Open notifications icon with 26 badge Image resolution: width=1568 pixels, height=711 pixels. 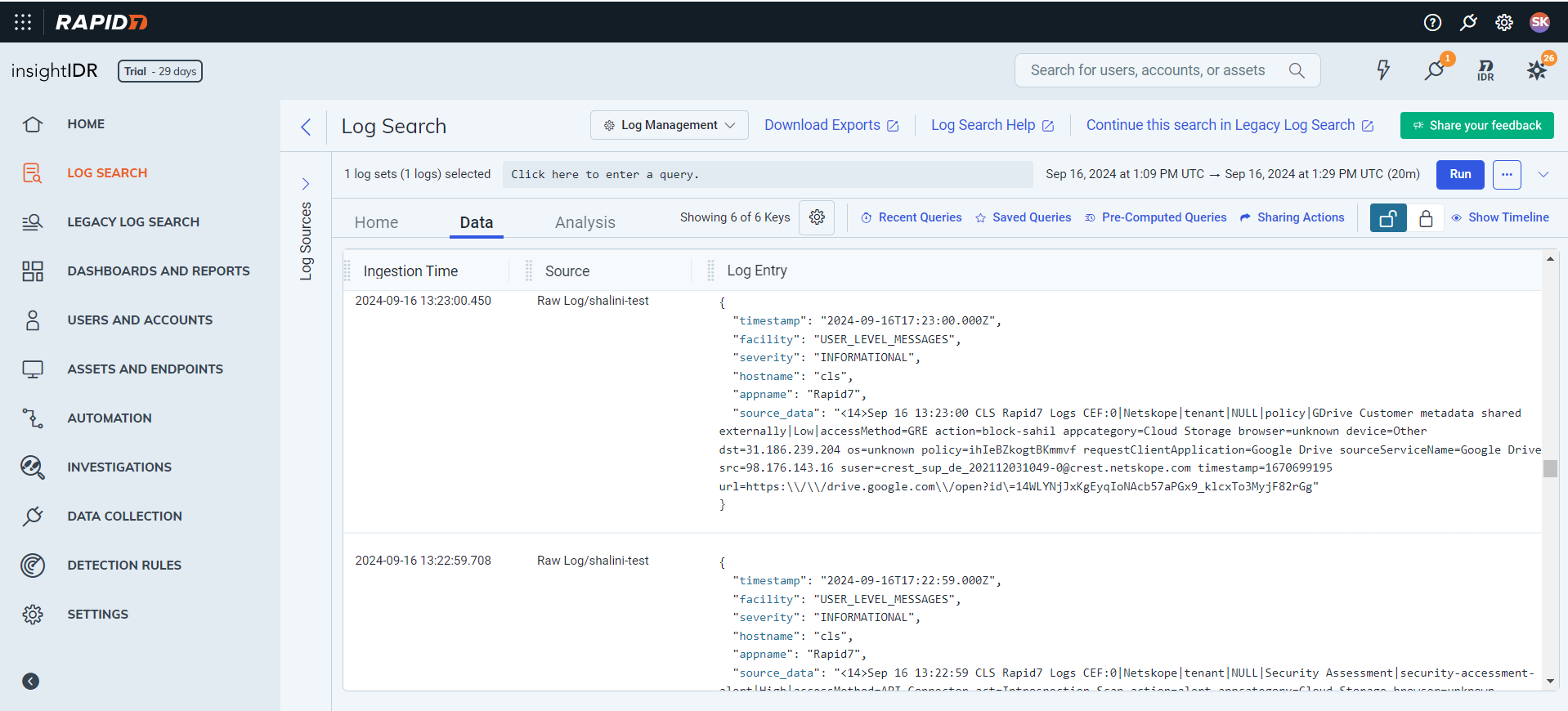1538,69
